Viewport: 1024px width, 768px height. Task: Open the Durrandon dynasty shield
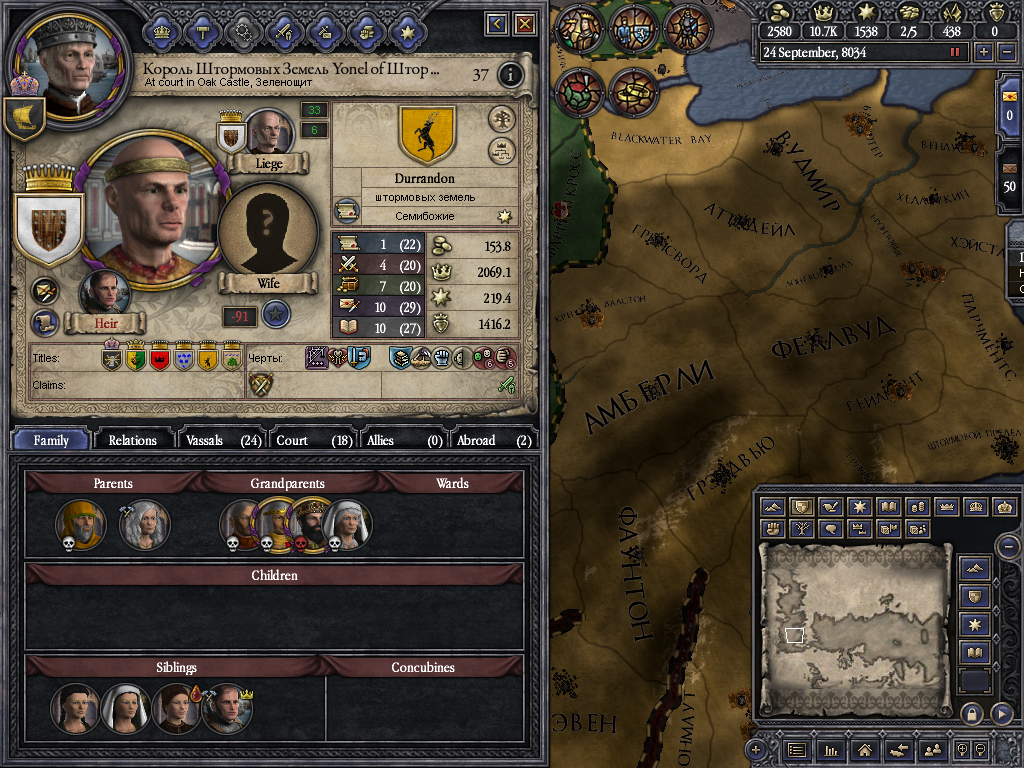[x=426, y=134]
